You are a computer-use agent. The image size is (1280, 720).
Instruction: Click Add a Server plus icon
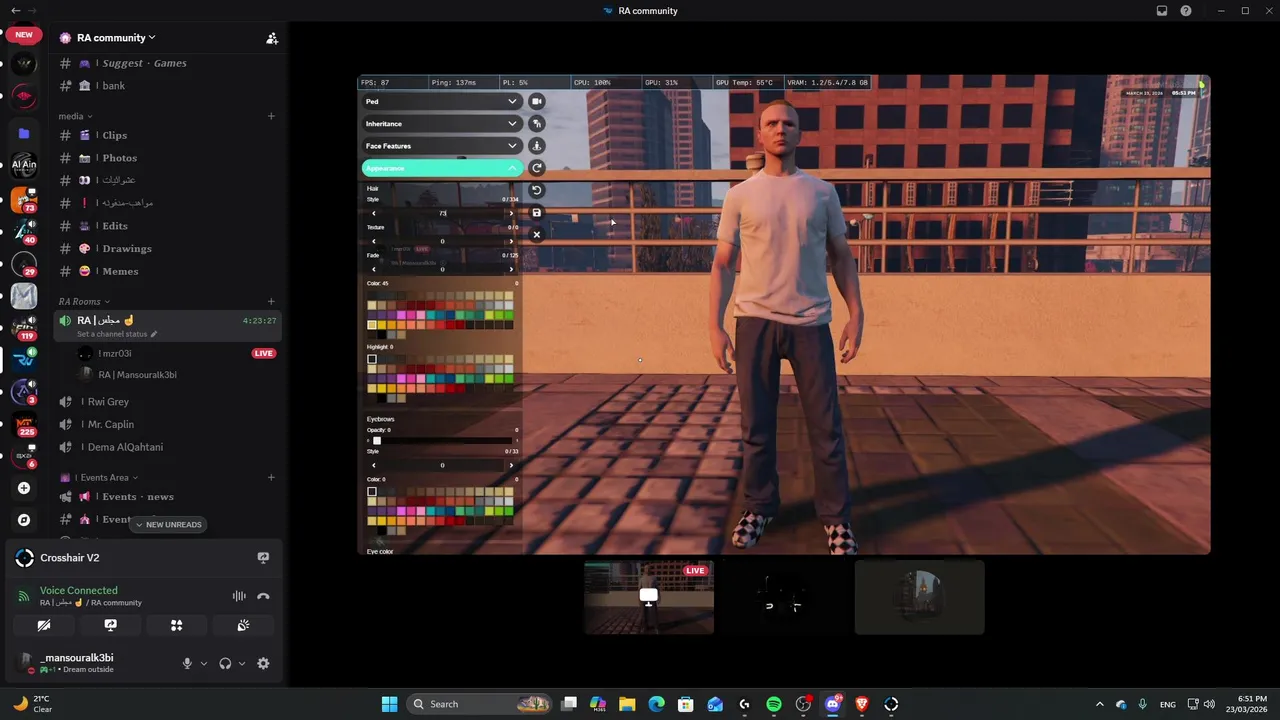coord(24,488)
